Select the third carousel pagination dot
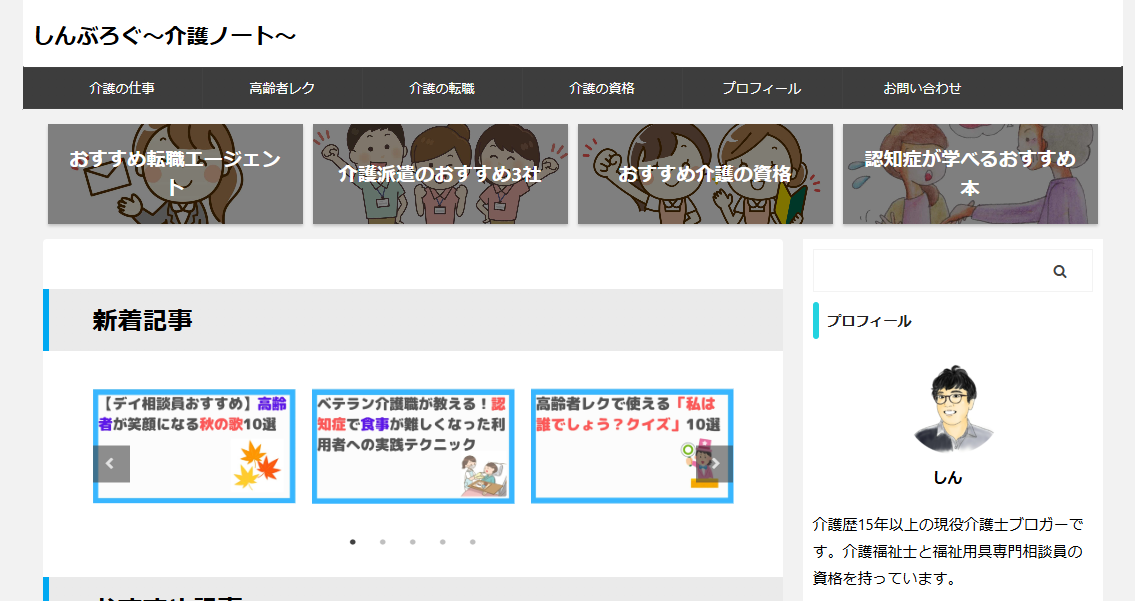 click(x=413, y=542)
